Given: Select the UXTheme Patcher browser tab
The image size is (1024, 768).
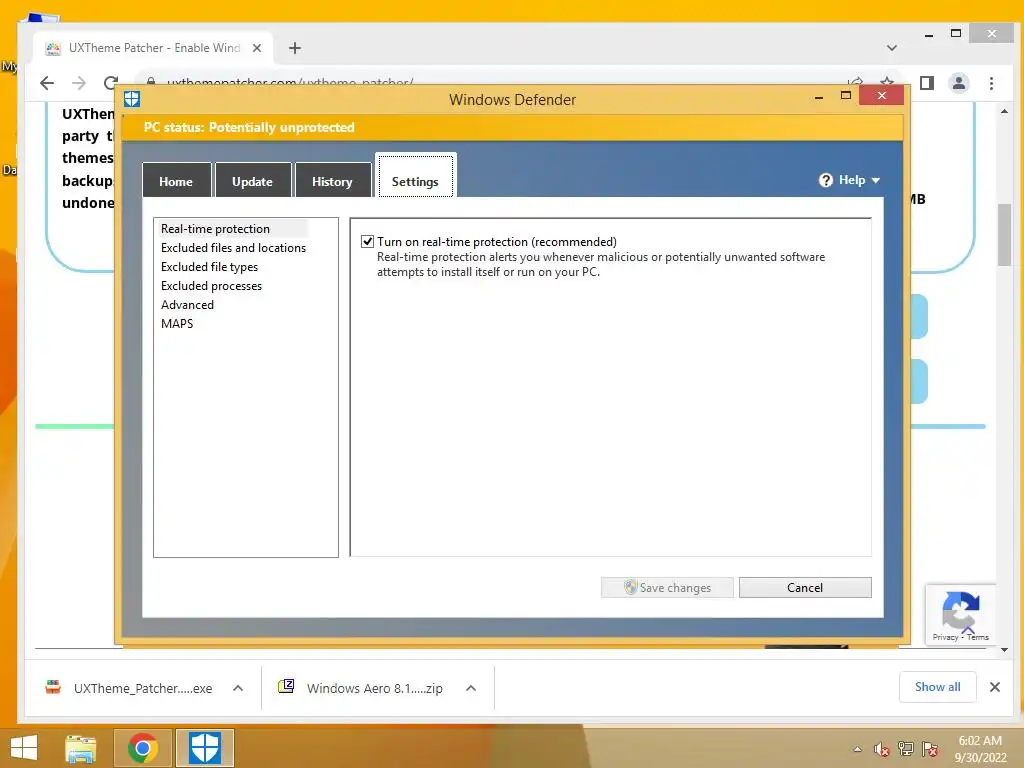Looking at the screenshot, I should [x=152, y=48].
